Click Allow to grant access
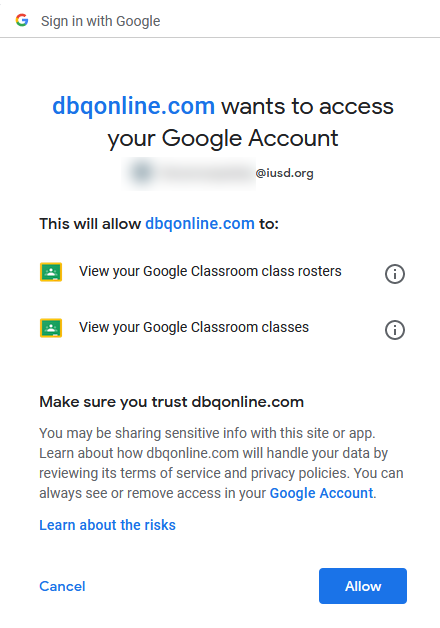The width and height of the screenshot is (440, 628). 363,586
